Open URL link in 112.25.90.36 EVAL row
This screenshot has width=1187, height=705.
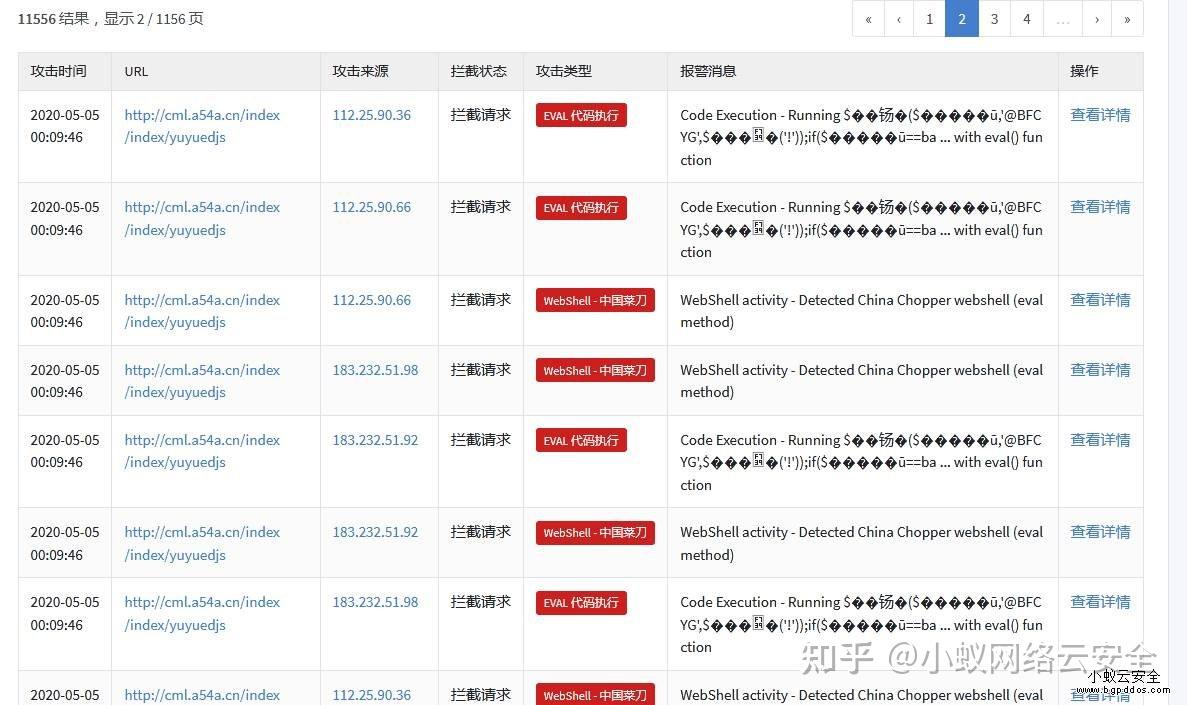click(x=202, y=126)
